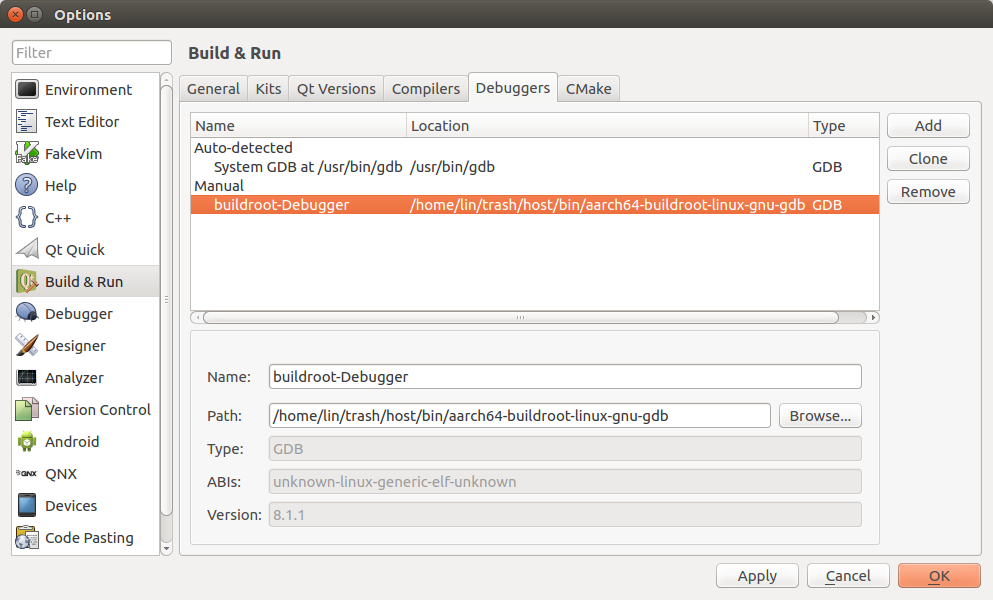Click the Filter search field
This screenshot has height=600, width=993.
(91, 52)
